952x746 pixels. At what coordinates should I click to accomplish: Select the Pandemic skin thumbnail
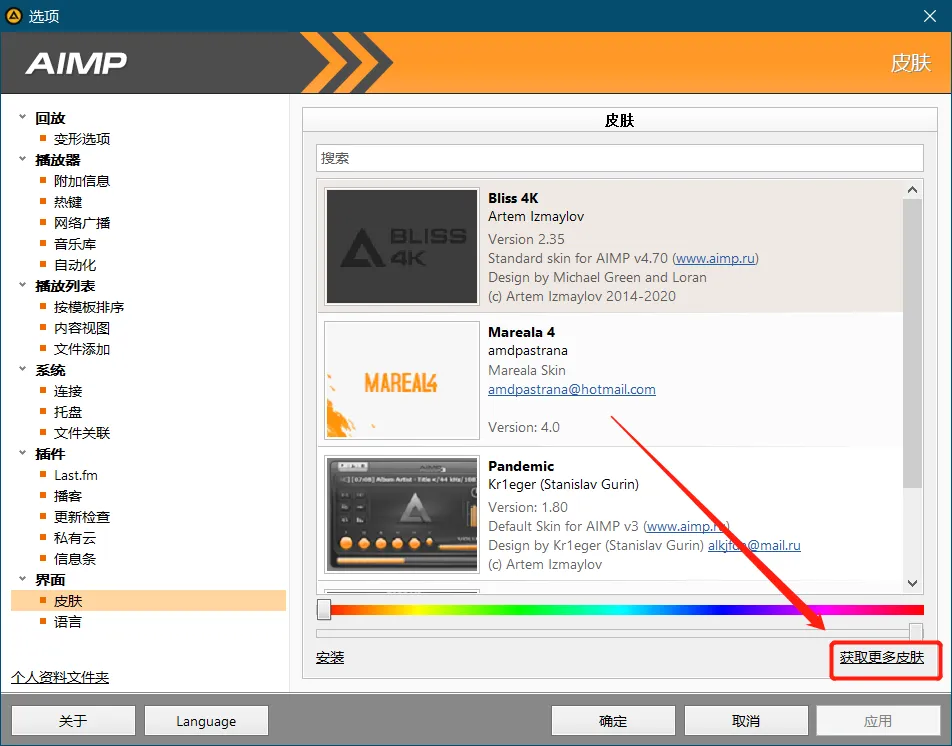(x=402, y=514)
